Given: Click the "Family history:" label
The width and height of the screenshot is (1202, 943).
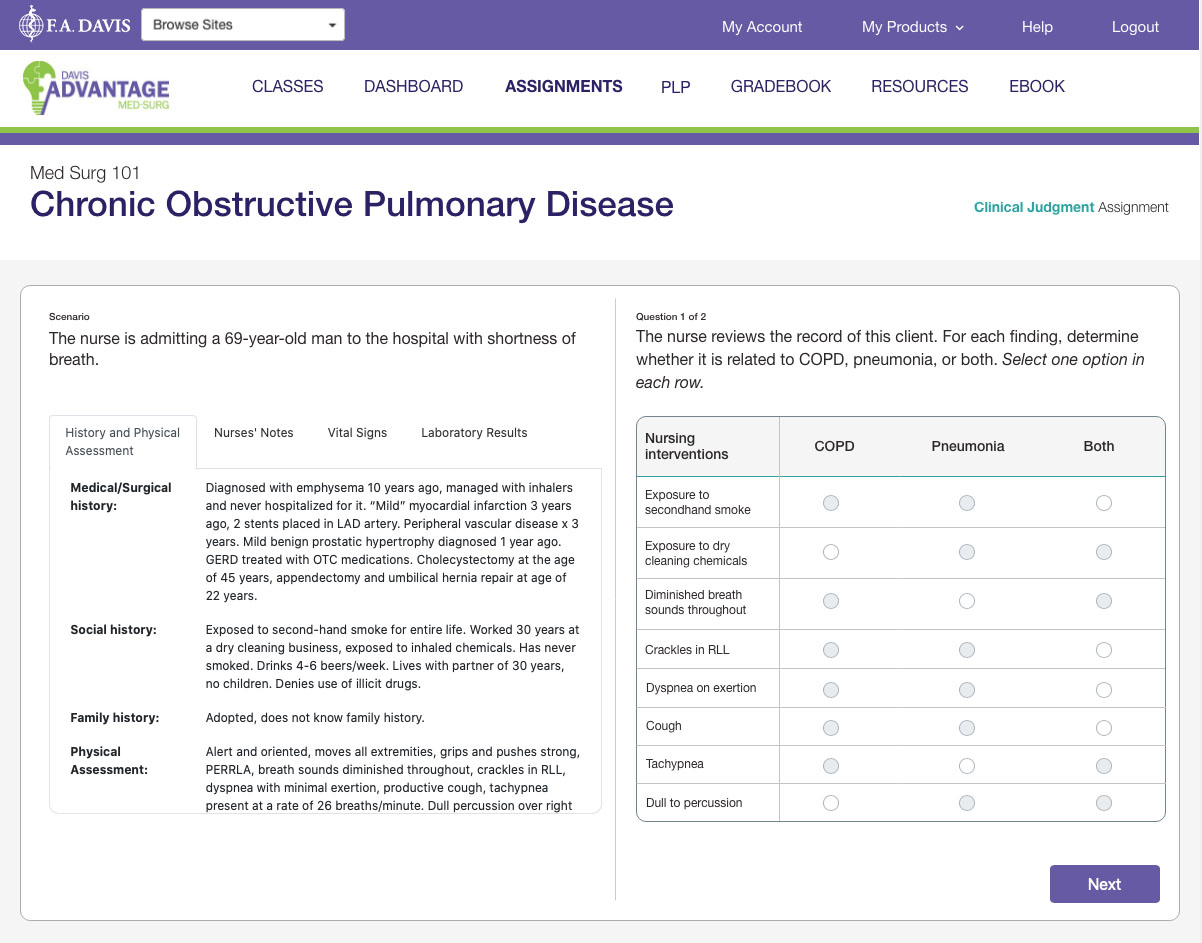Looking at the screenshot, I should click(x=115, y=718).
